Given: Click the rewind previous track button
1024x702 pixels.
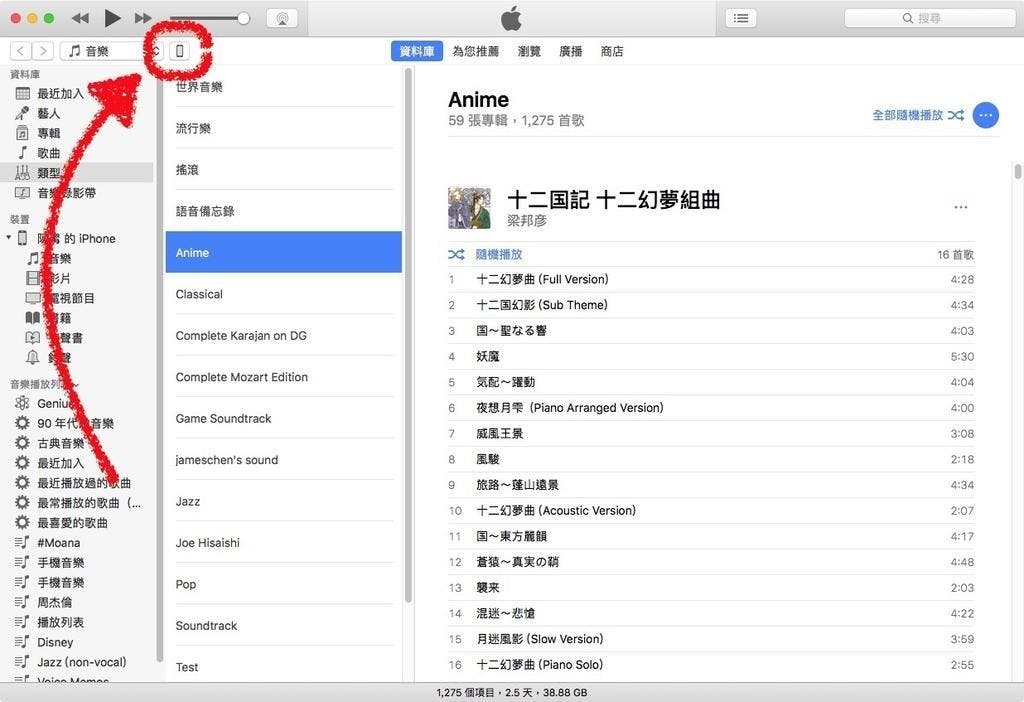Looking at the screenshot, I should tap(80, 18).
